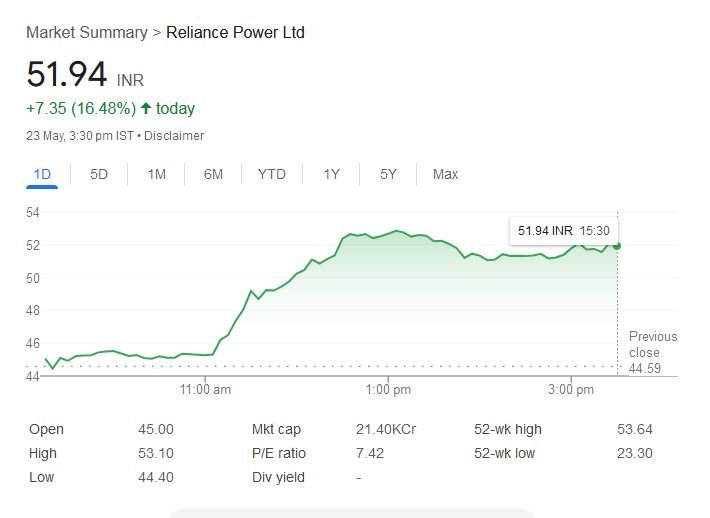View the 1Y chart range

coord(331,174)
